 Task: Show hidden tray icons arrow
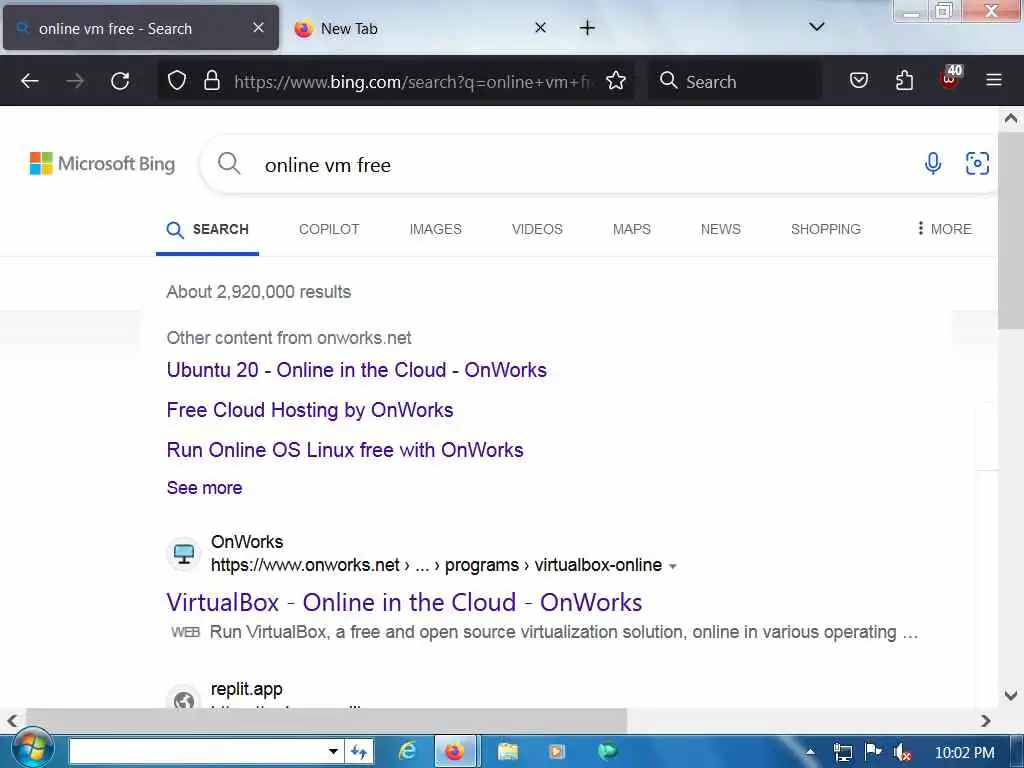click(810, 752)
